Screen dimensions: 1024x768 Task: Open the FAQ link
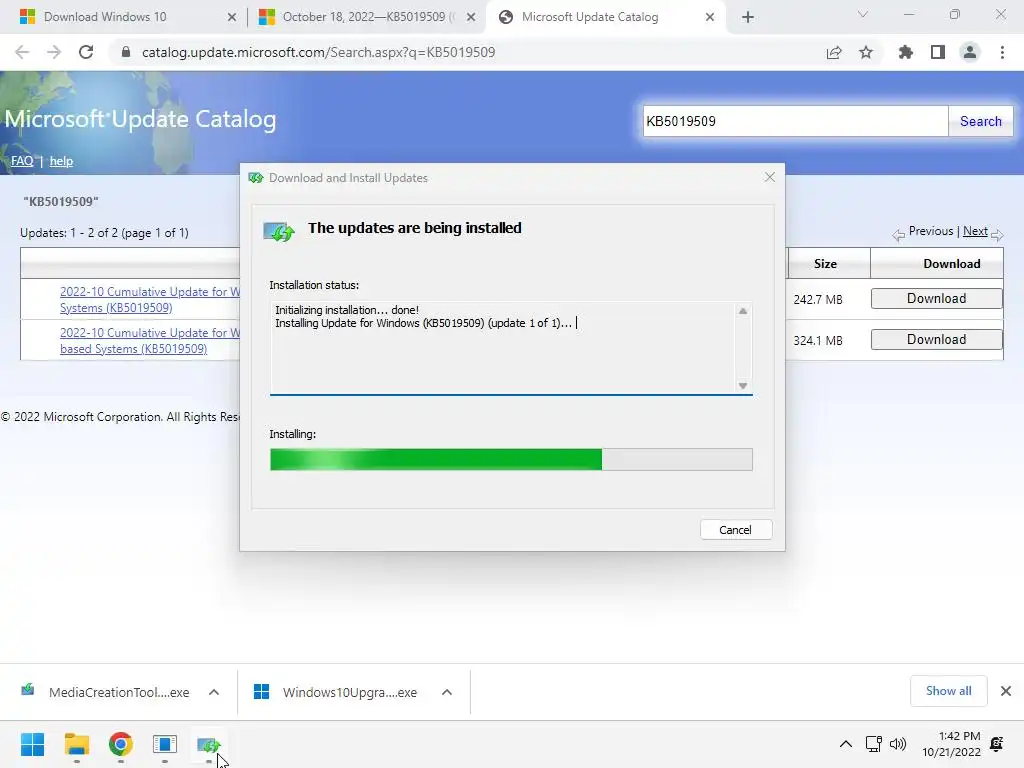tap(22, 161)
